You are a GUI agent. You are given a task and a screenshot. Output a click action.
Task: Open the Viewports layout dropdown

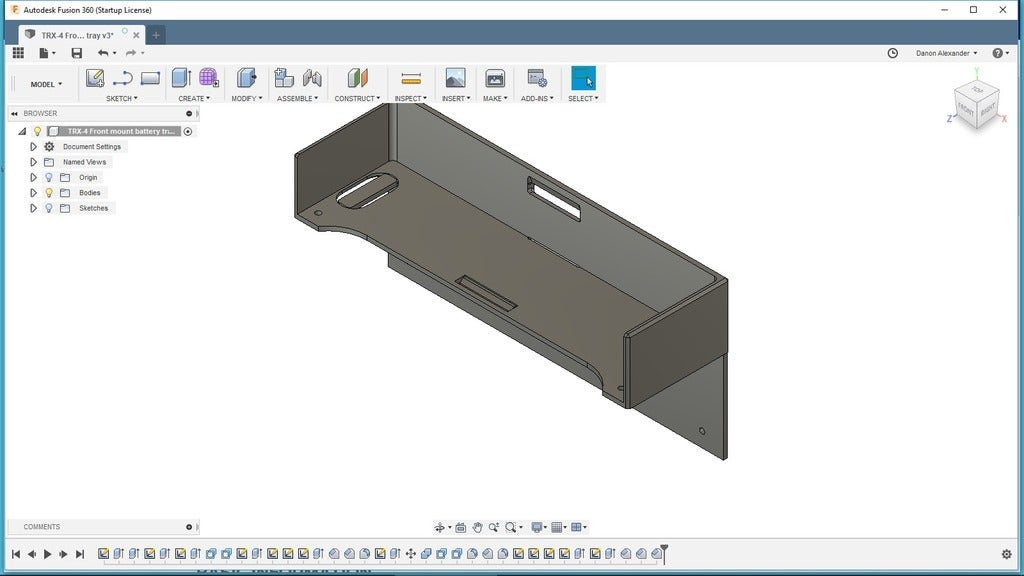pyautogui.click(x=579, y=528)
